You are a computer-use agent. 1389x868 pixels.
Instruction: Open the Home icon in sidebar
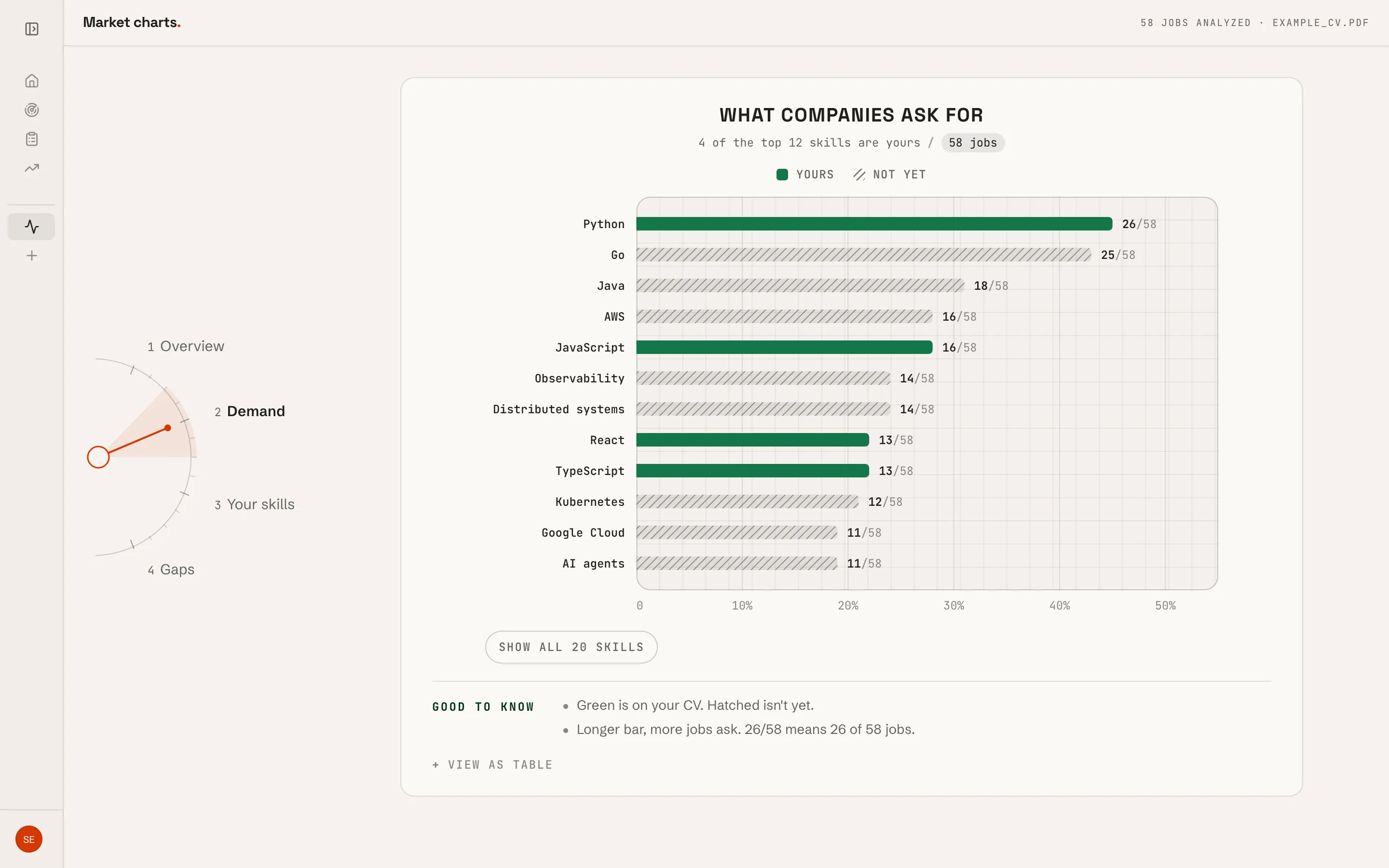[x=31, y=81]
